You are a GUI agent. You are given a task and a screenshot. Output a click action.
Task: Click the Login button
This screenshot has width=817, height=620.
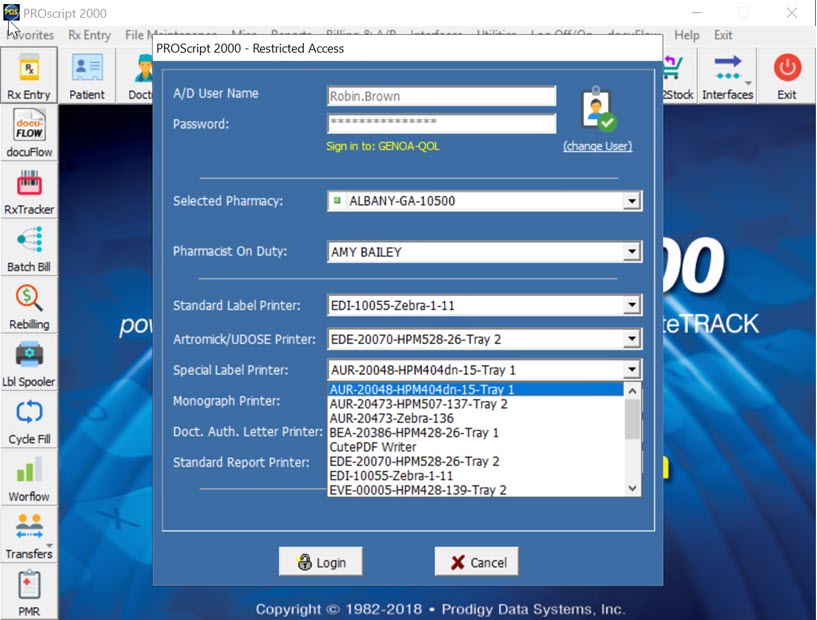(320, 562)
